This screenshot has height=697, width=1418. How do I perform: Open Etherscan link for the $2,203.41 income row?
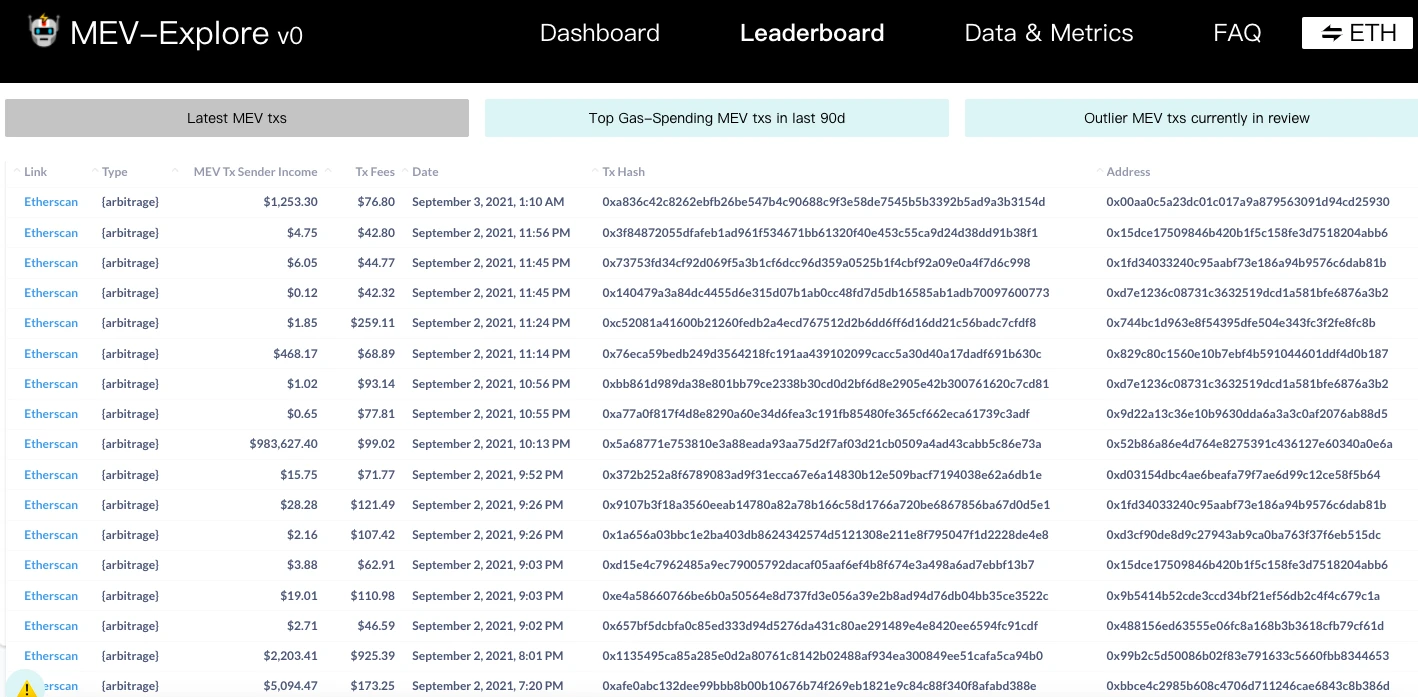[x=51, y=656]
